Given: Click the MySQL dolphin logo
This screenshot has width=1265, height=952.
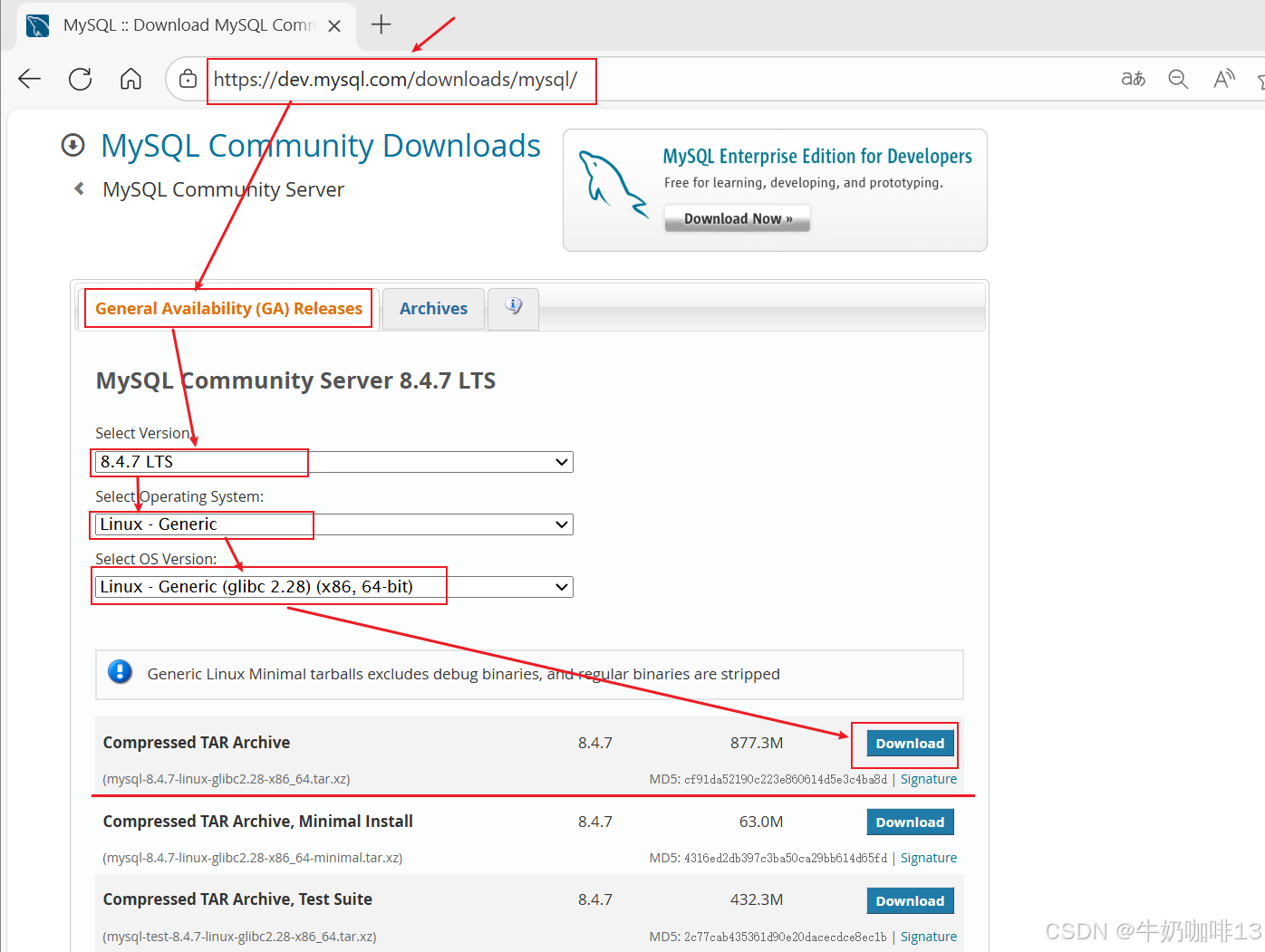Looking at the screenshot, I should pos(613,184).
